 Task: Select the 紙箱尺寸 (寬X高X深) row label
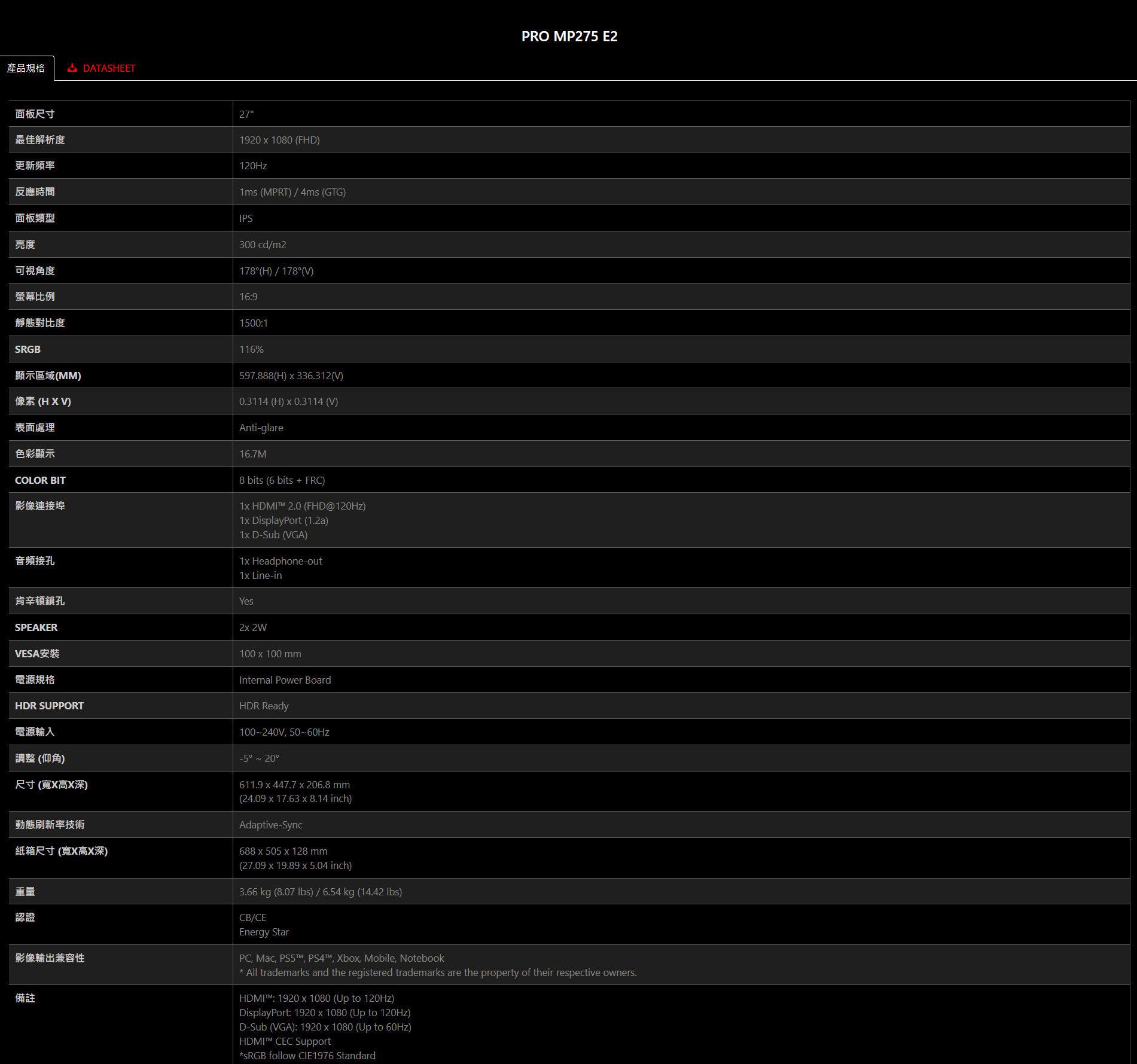point(61,851)
